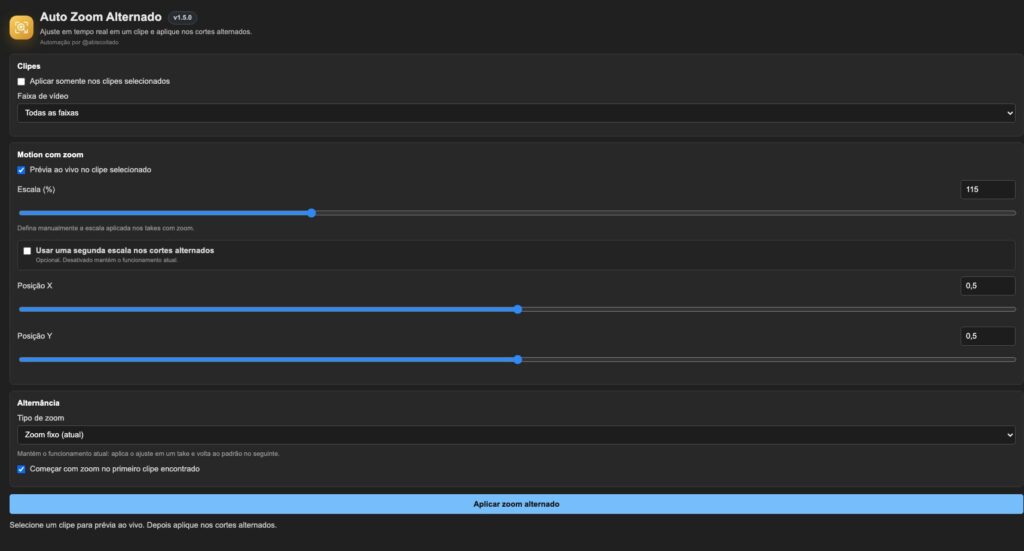The width and height of the screenshot is (1024, 551).
Task: Enable Usar uma segunda escala checkbox
Action: pos(27,251)
